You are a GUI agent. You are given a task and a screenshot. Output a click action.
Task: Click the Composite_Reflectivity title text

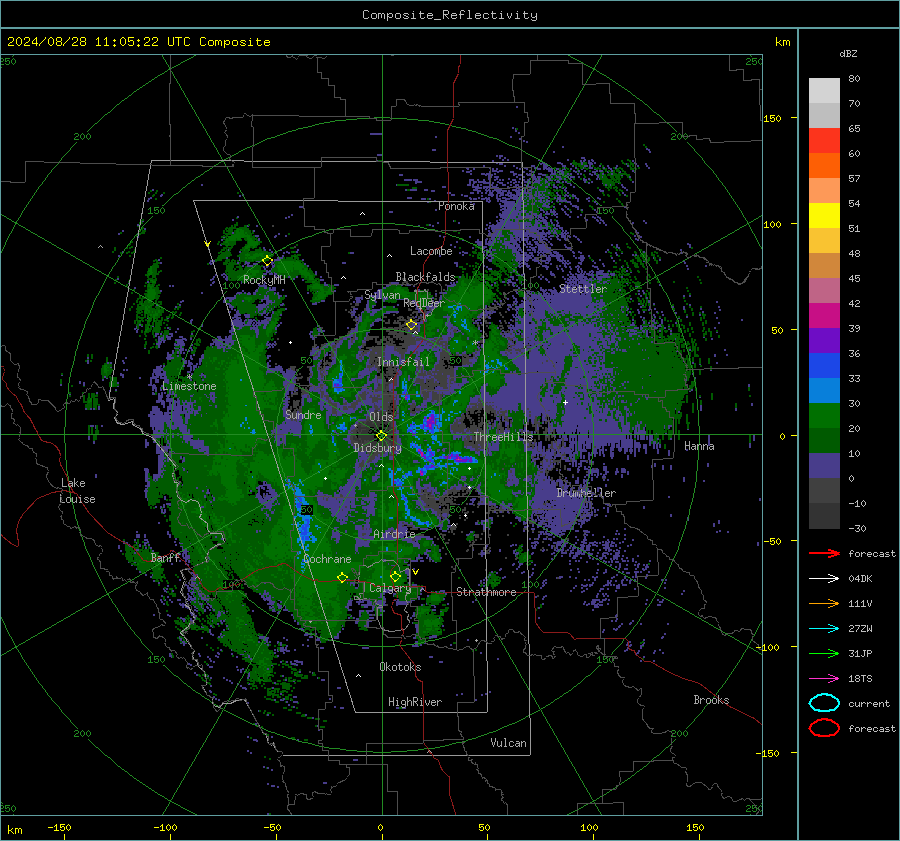tap(450, 15)
